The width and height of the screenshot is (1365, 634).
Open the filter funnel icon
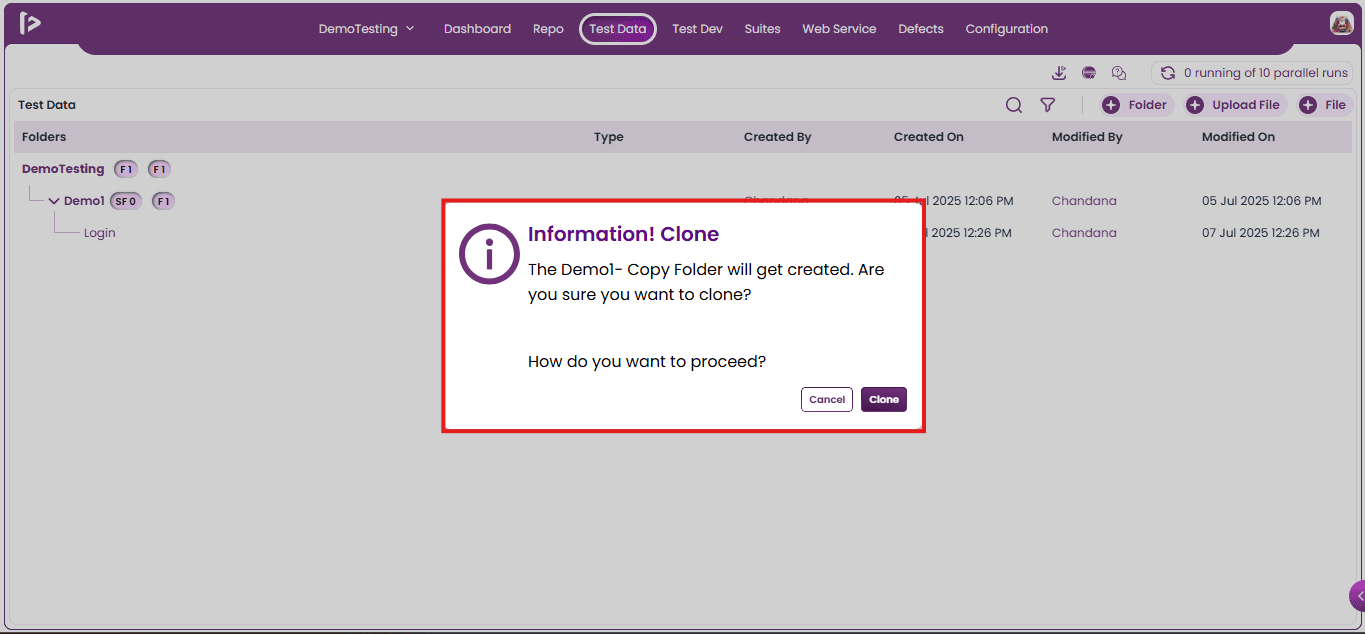(x=1048, y=105)
